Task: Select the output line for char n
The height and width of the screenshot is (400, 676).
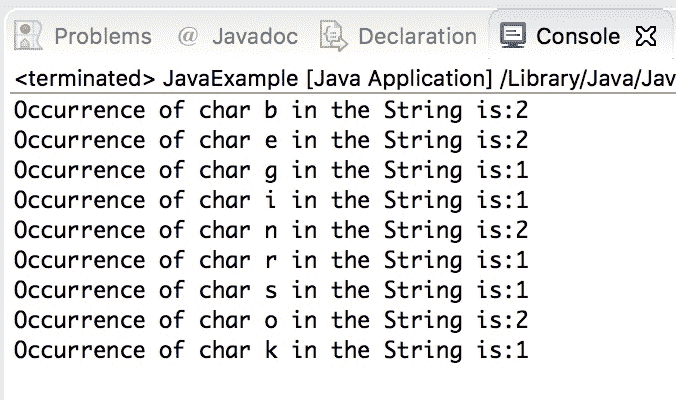Action: 271,230
